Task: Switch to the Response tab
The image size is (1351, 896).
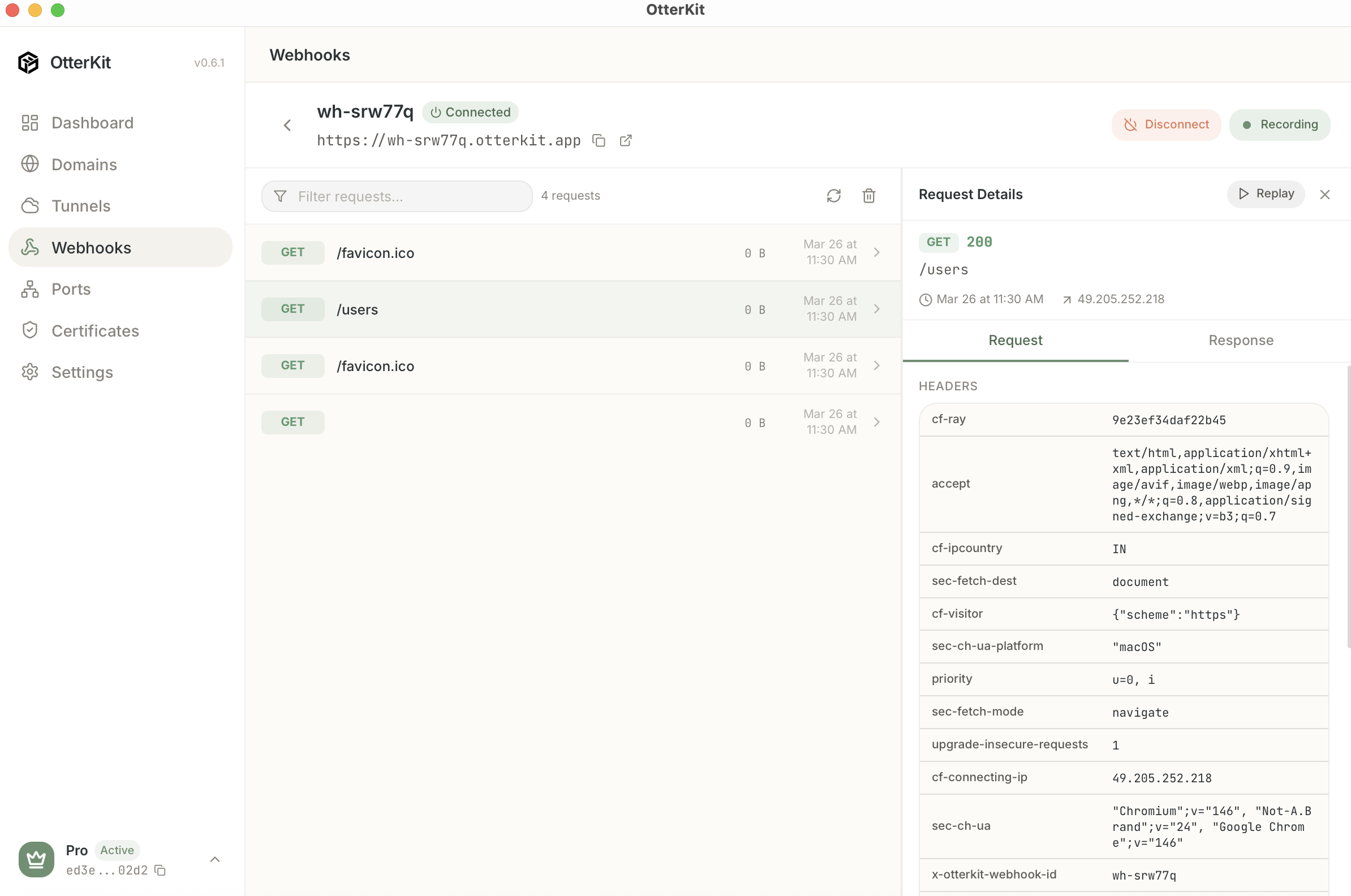Action: click(1240, 341)
